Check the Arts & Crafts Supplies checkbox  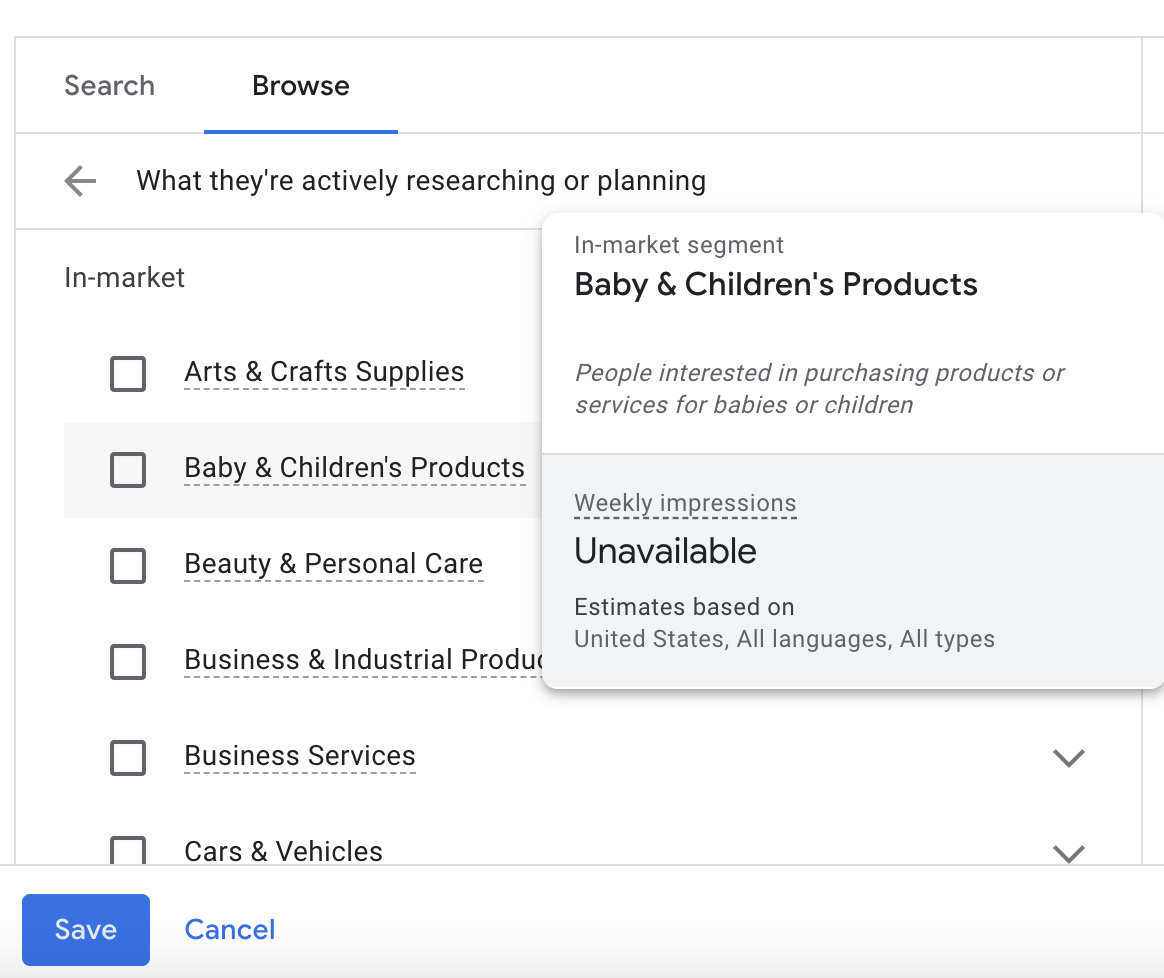pyautogui.click(x=128, y=374)
